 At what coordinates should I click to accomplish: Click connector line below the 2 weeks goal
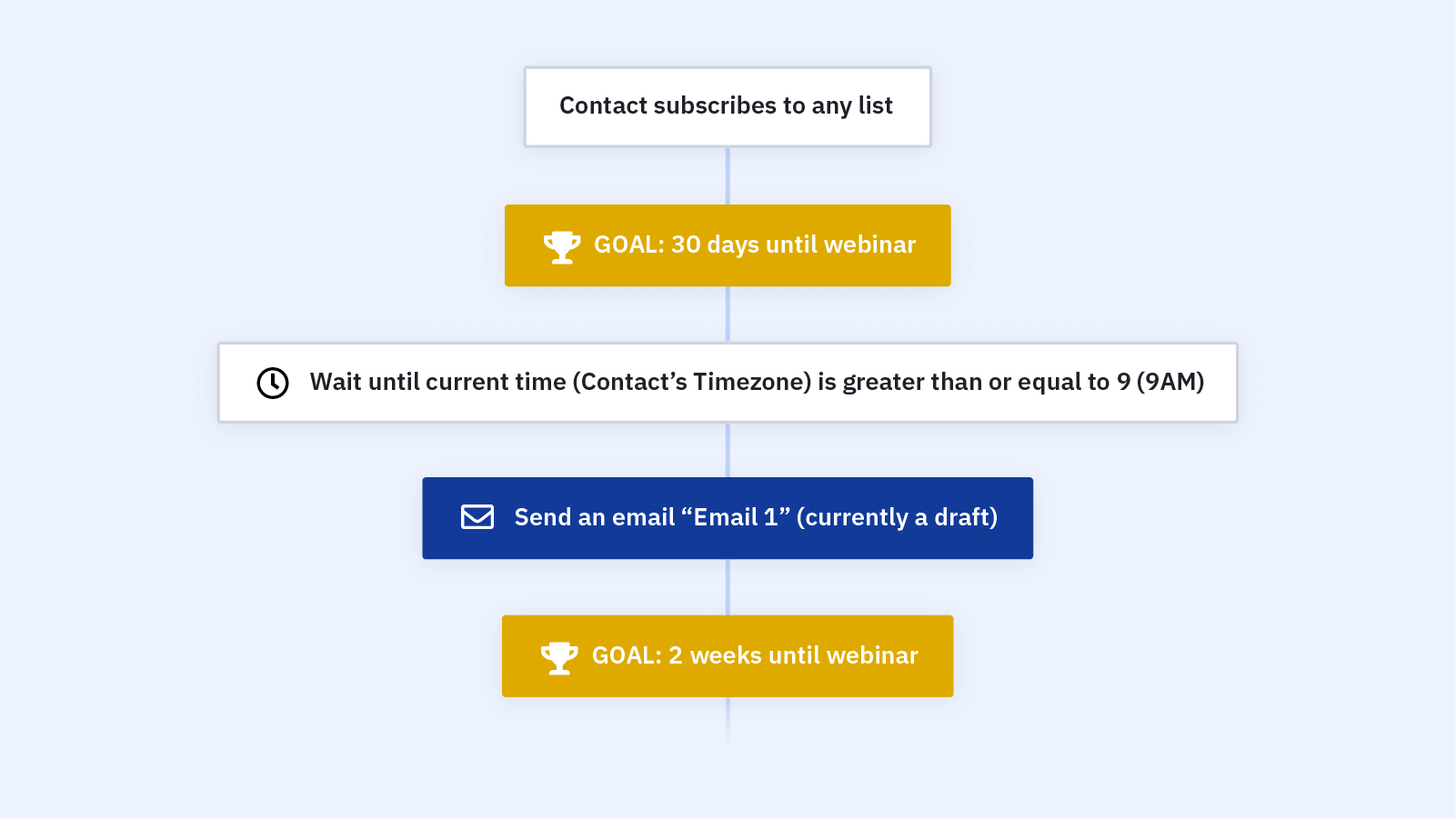coord(728,723)
